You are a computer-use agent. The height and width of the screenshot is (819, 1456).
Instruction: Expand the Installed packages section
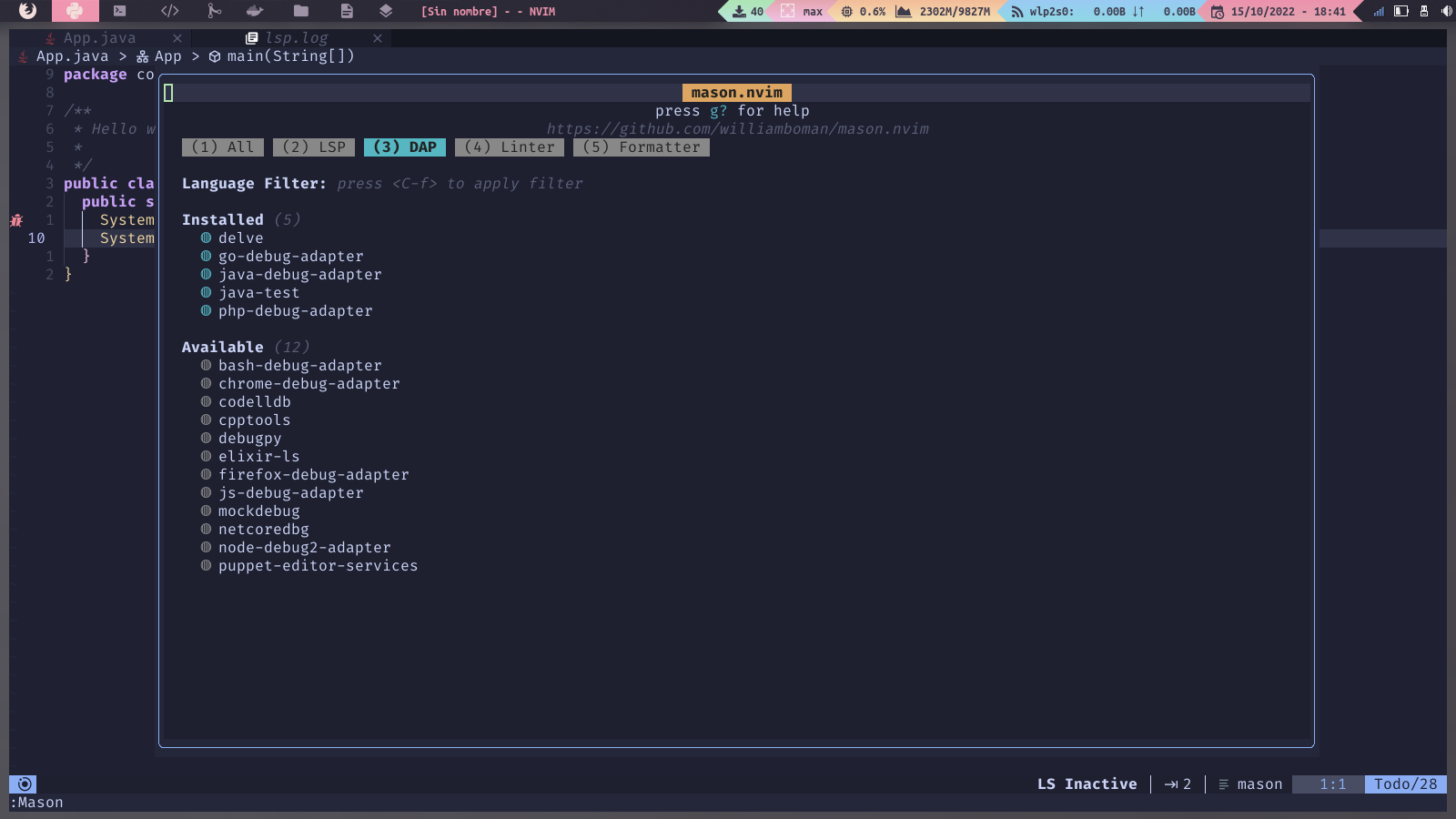point(222,219)
